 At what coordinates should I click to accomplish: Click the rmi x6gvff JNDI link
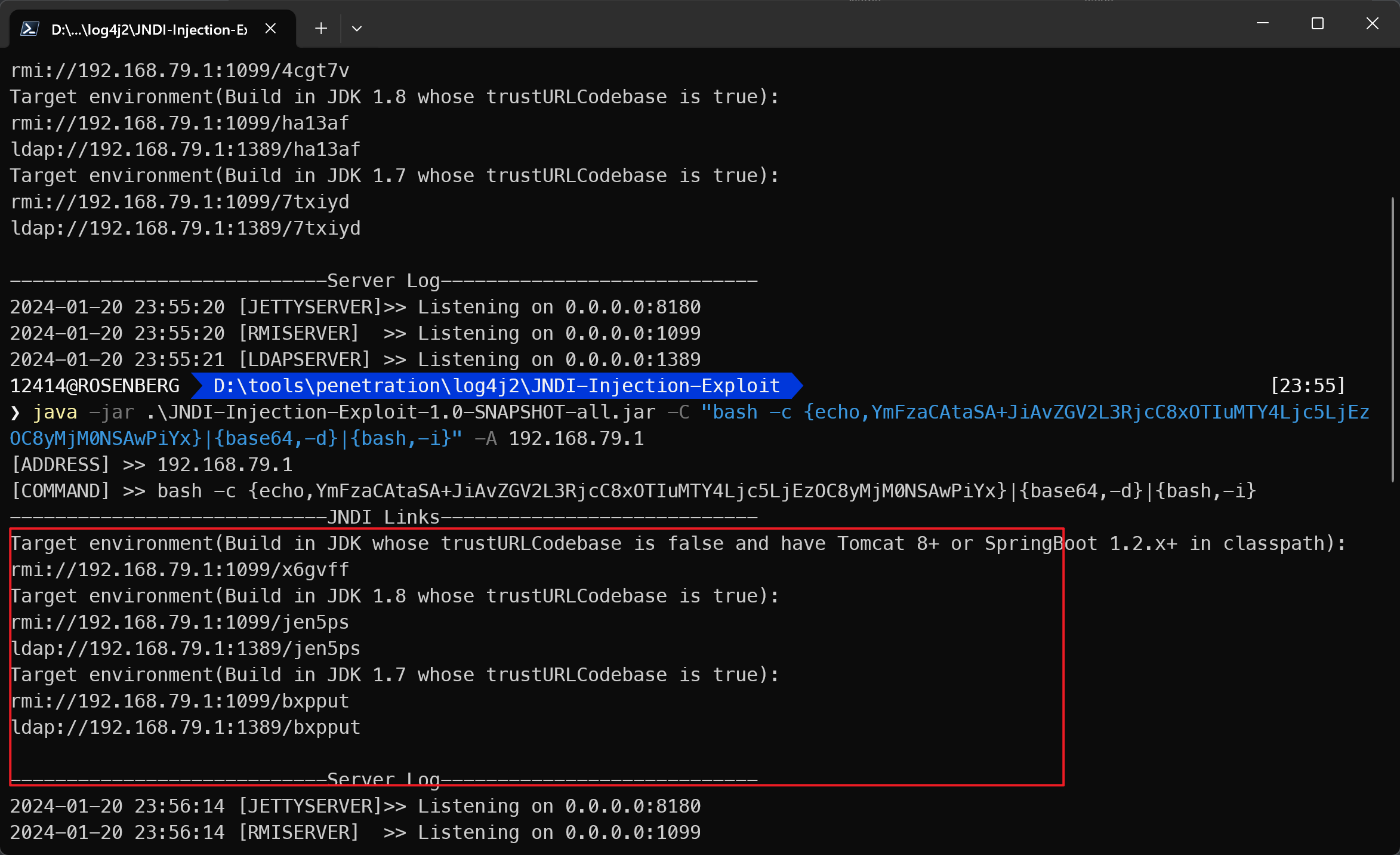pyautogui.click(x=180, y=570)
